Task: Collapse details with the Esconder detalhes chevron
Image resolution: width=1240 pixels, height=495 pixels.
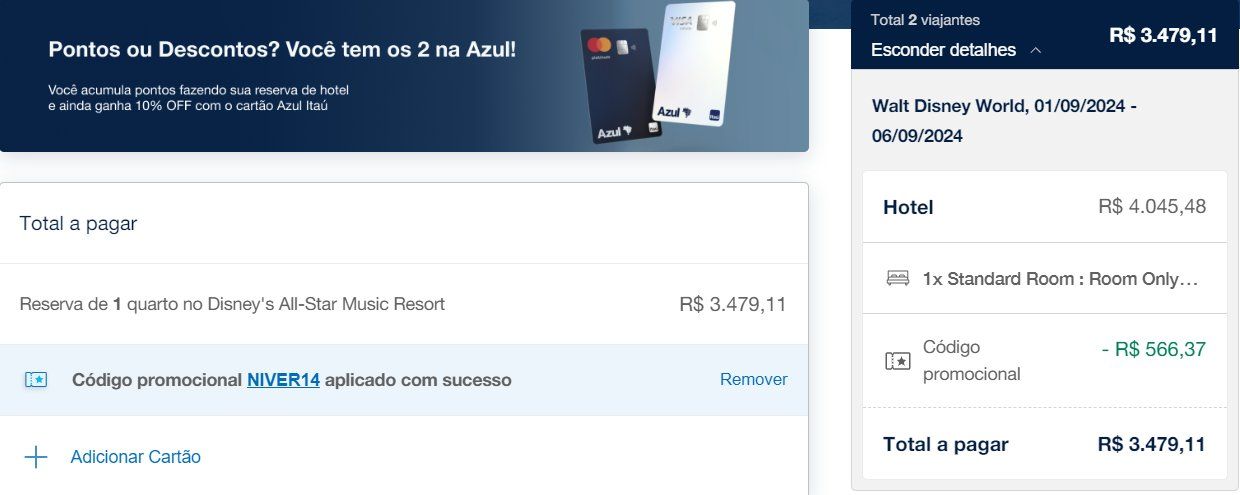Action: [x=1035, y=50]
